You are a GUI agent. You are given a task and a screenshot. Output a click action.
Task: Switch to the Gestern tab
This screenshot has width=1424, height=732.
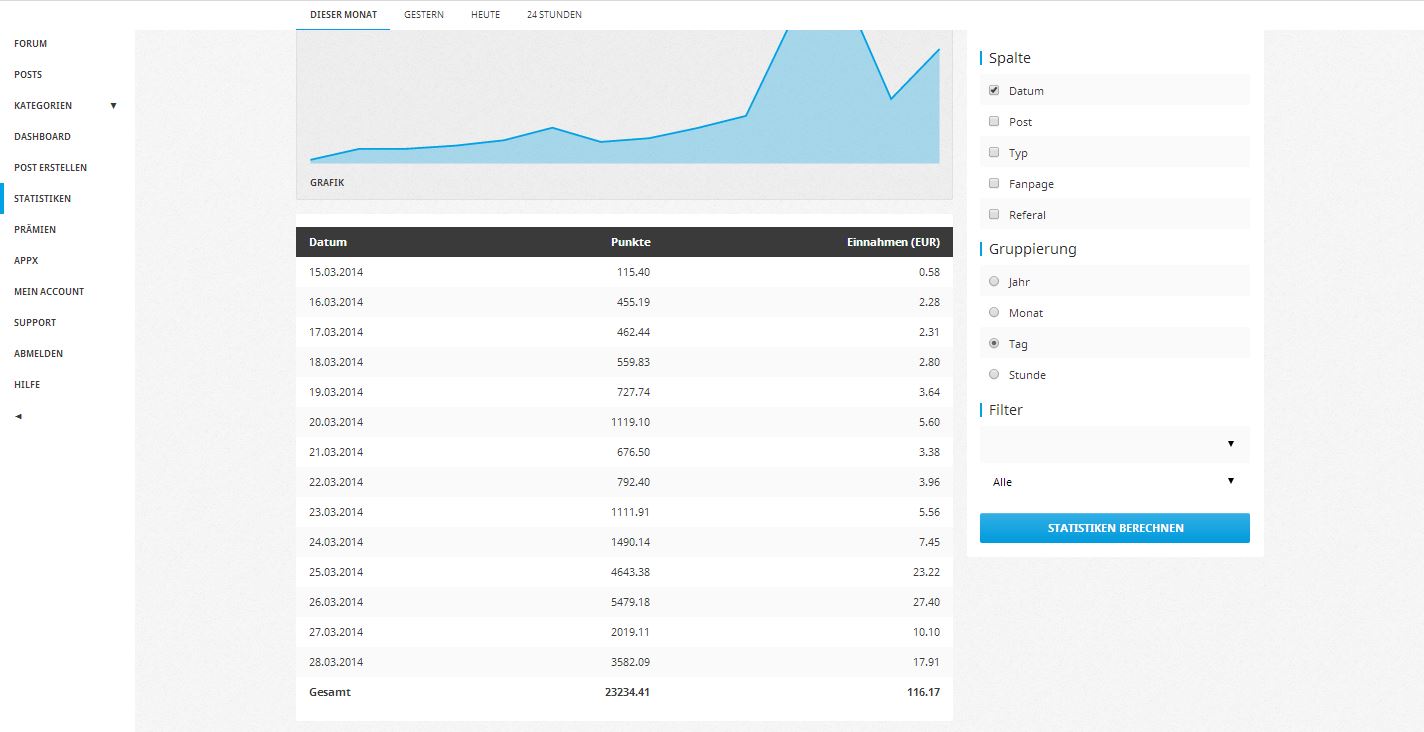click(424, 15)
